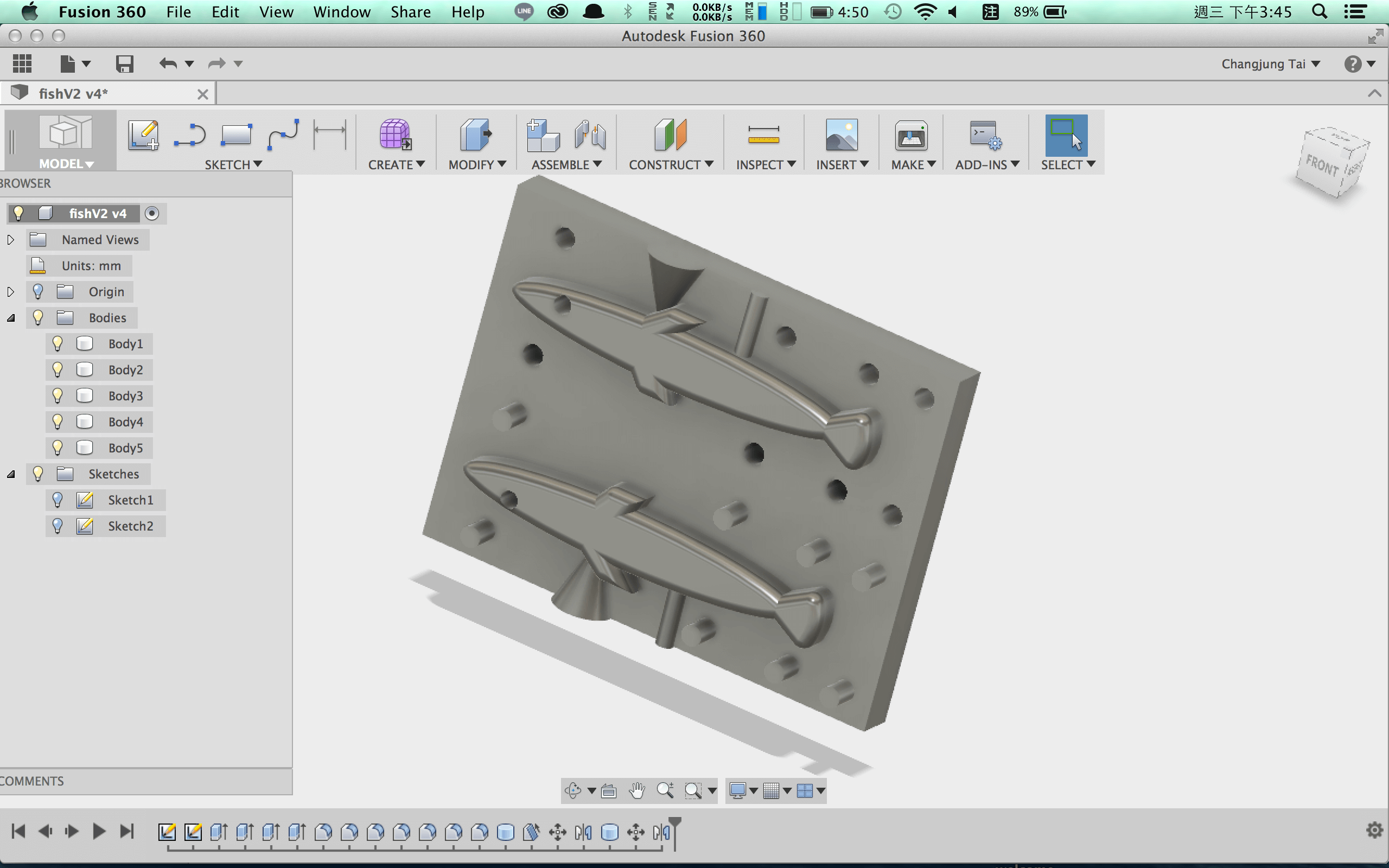Click the Midplane construct icon
The image size is (1389, 868).
671,136
